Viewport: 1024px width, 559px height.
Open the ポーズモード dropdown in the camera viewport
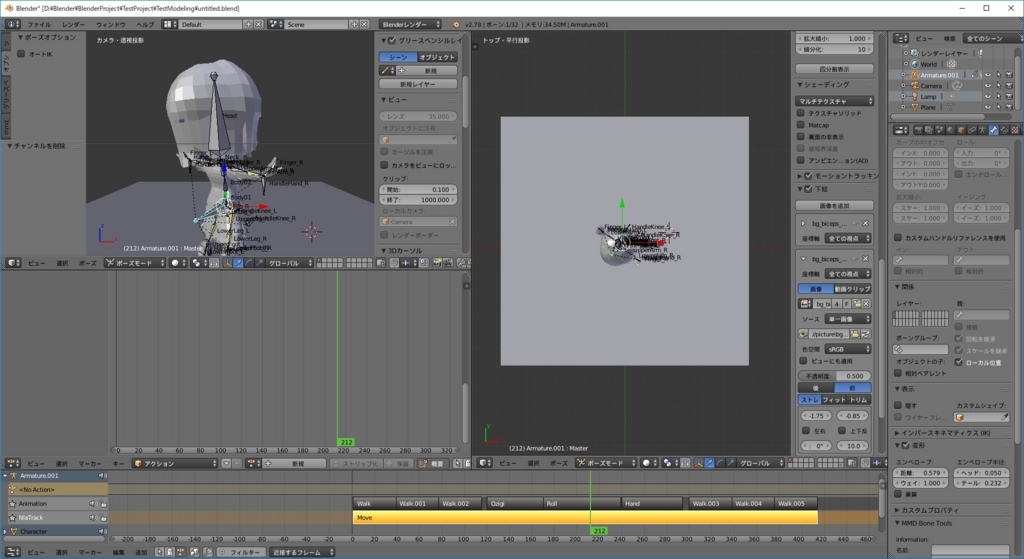click(135, 263)
